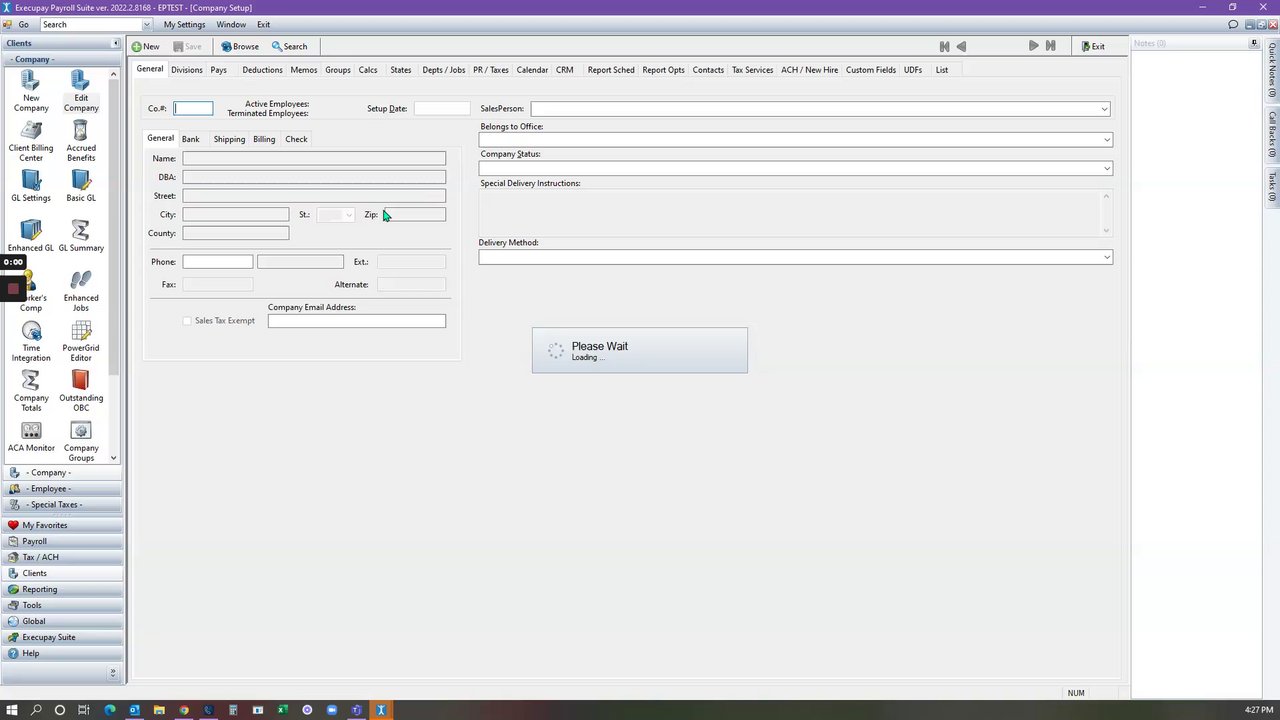This screenshot has width=1280, height=720.
Task: Open the Quick Notes side tab
Action: pos(1272,72)
